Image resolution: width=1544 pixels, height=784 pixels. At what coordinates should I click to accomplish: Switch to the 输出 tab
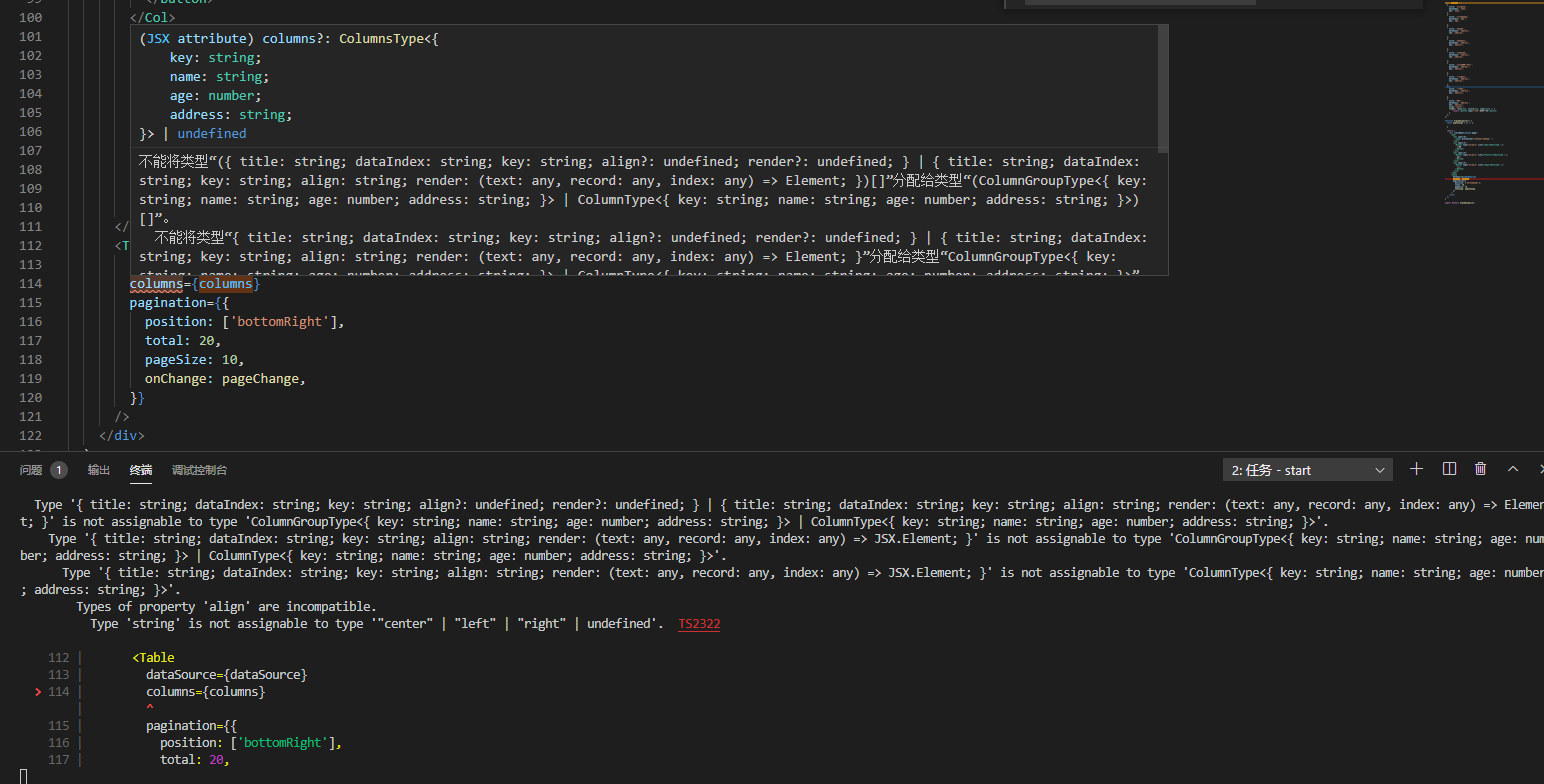(x=98, y=470)
